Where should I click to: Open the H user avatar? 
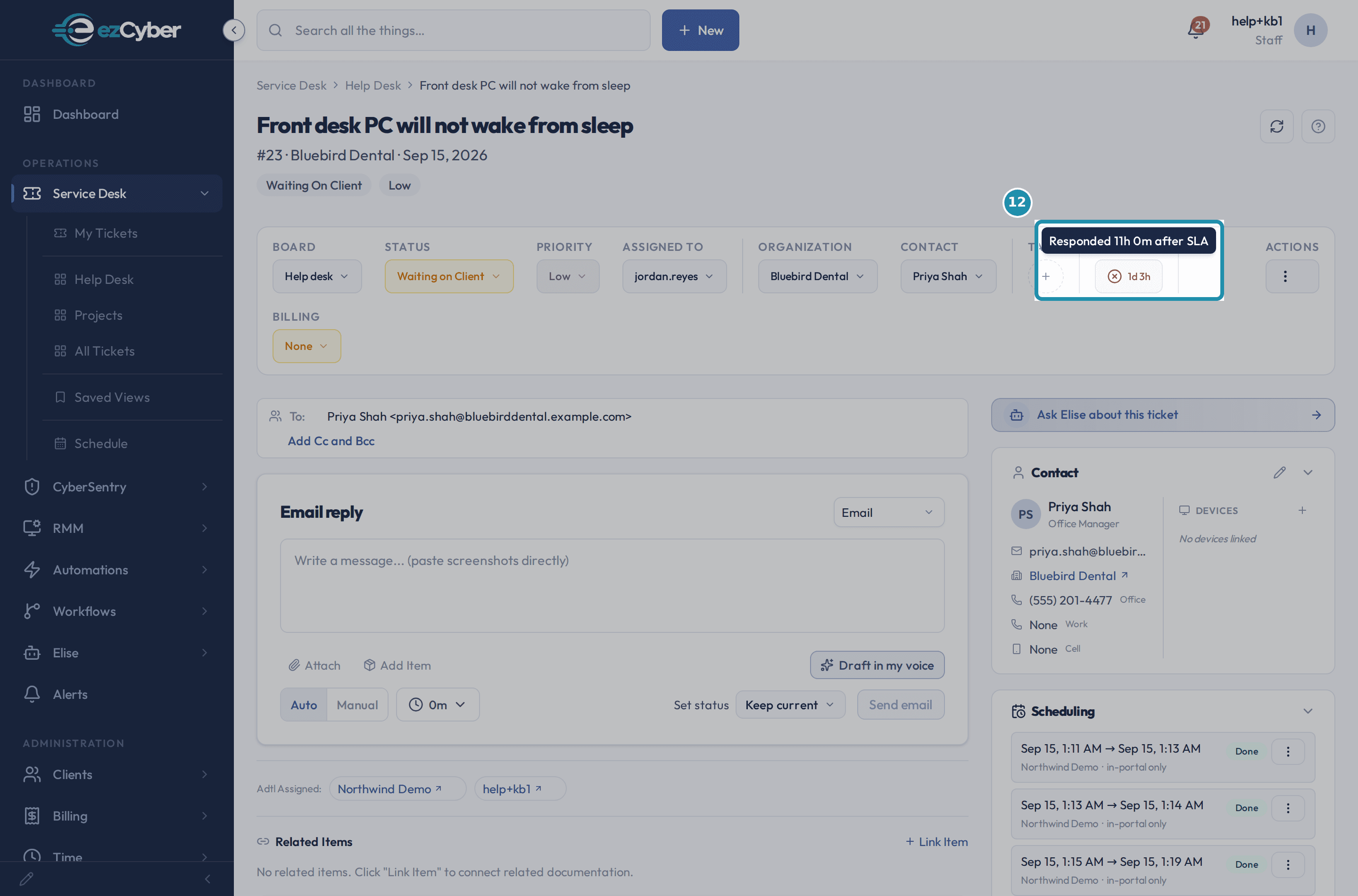click(x=1310, y=30)
